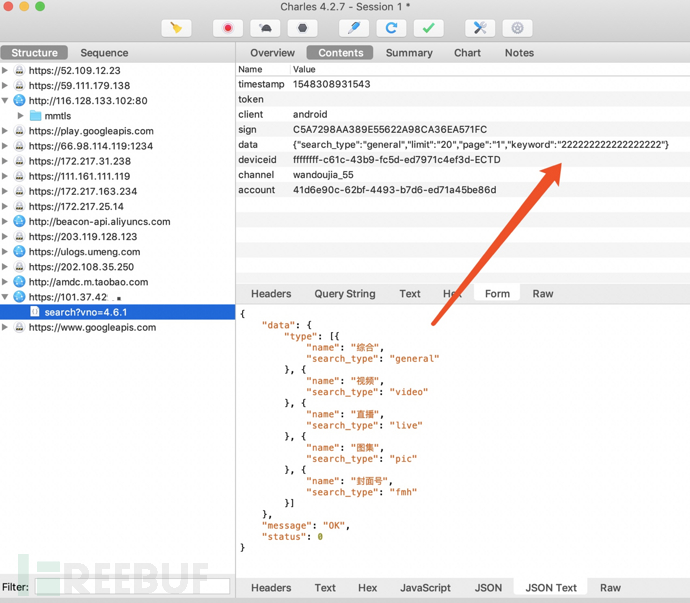Show request Headers tab
The image size is (690, 603).
[271, 294]
